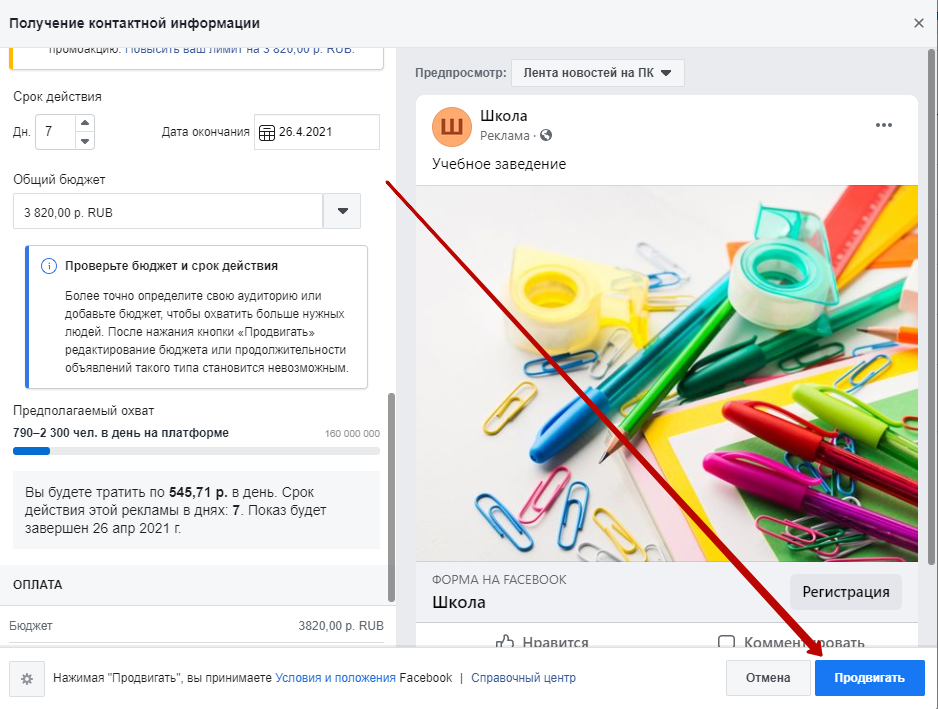Click the ФОРМА НА FACEBOOK label

click(x=499, y=580)
